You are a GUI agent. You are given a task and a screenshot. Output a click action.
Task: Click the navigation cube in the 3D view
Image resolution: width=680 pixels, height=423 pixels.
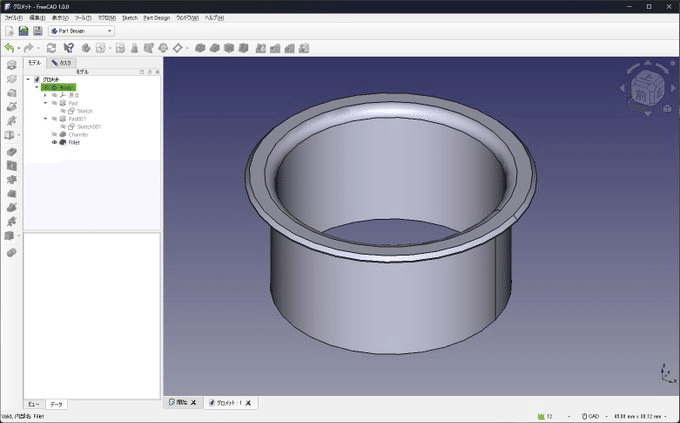point(647,89)
